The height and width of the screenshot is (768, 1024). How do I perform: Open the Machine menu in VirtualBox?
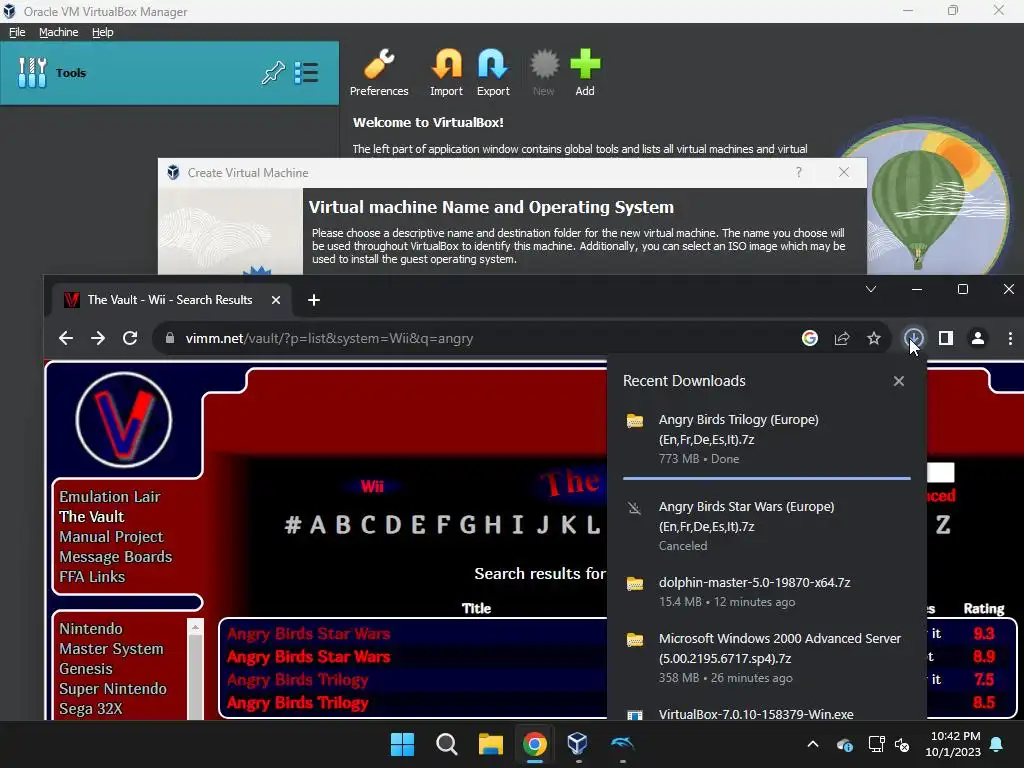(x=58, y=32)
